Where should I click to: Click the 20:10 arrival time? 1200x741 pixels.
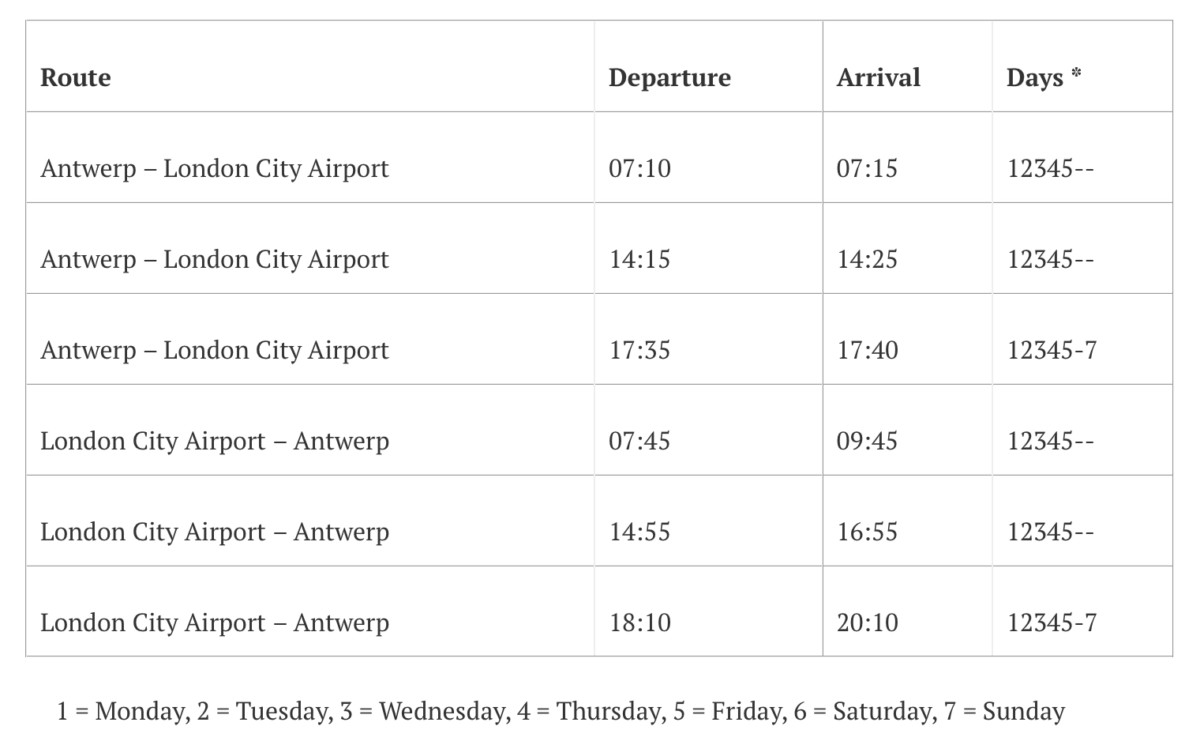coord(867,623)
